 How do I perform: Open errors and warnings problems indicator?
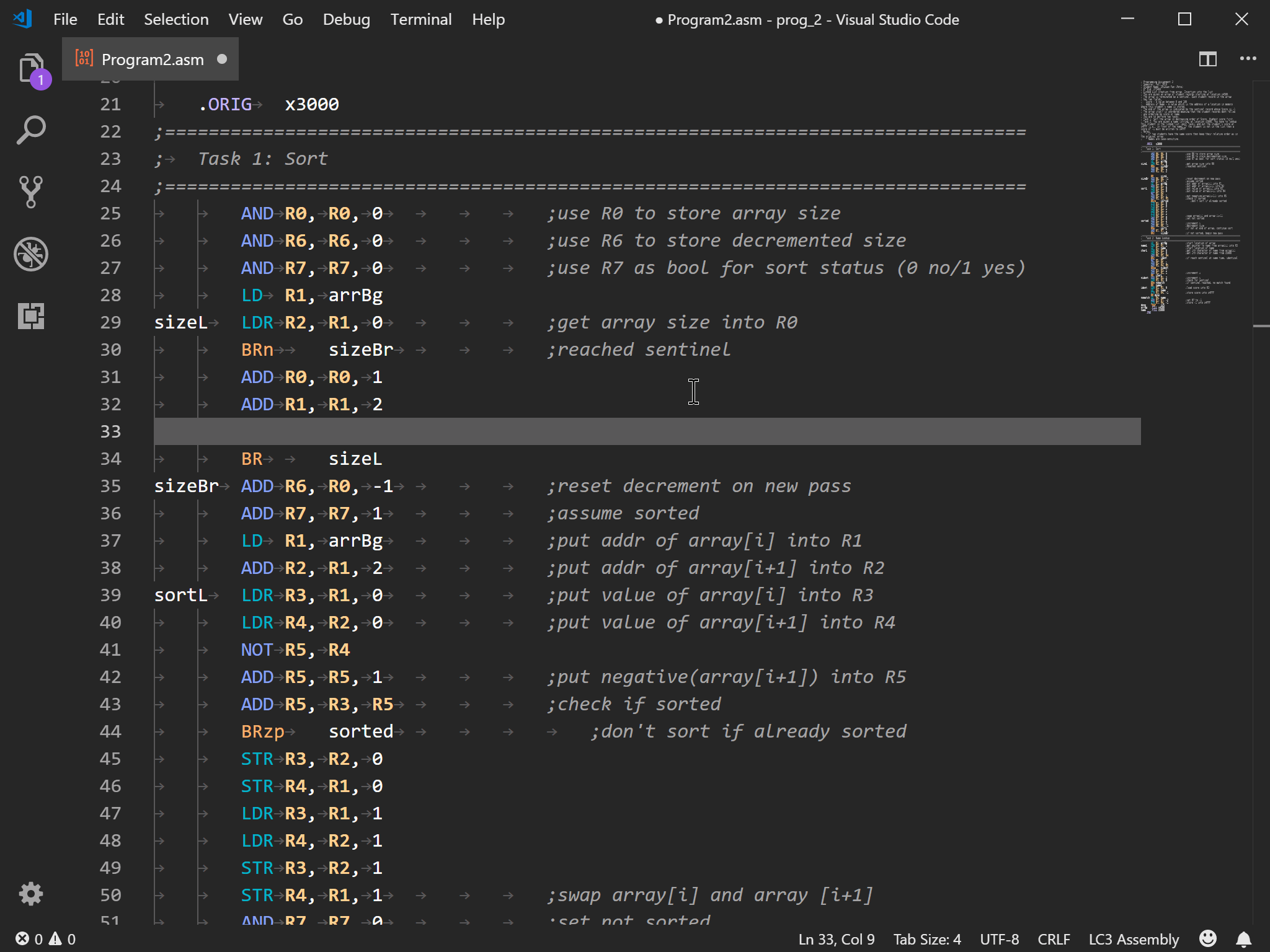click(45, 939)
